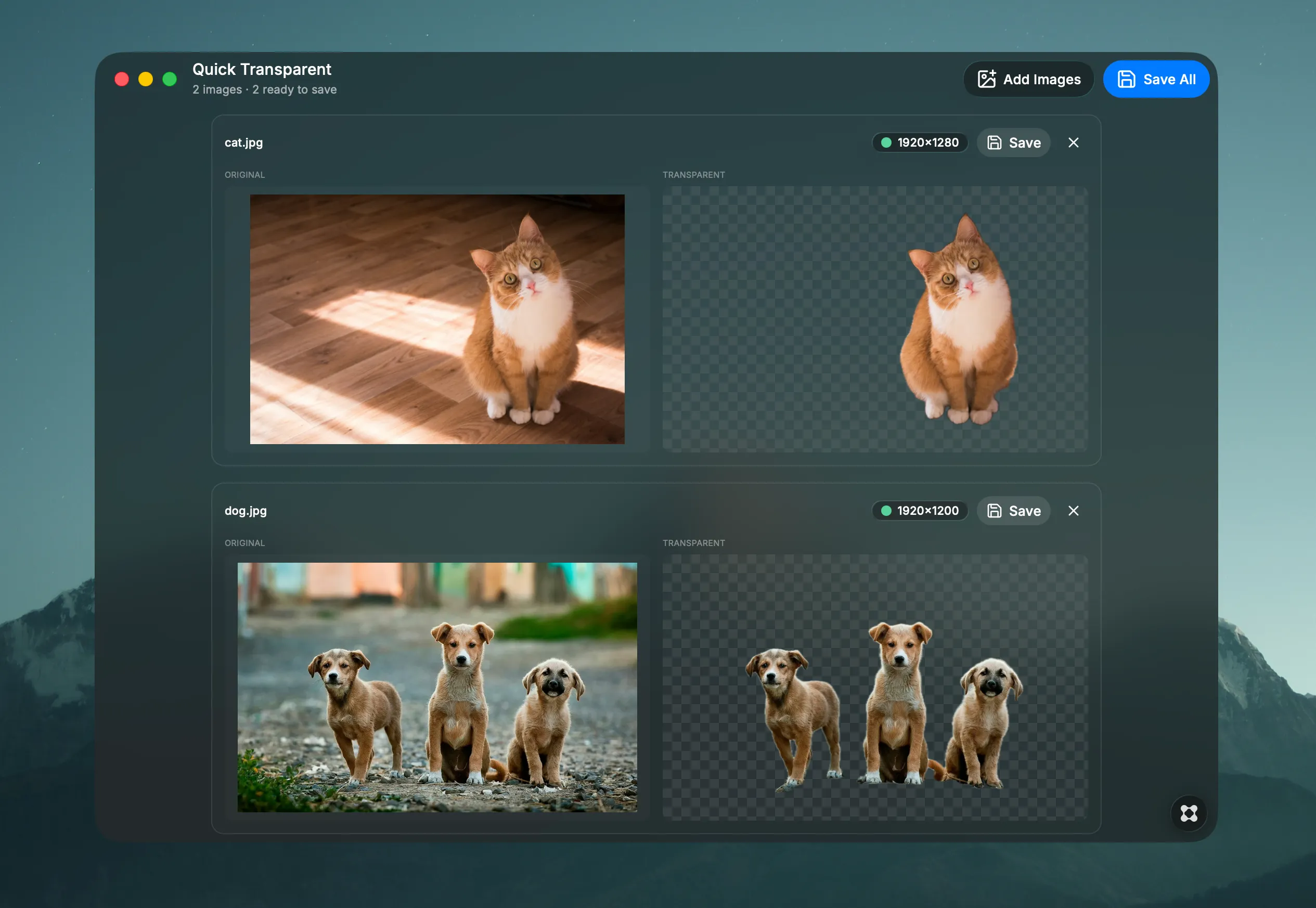This screenshot has height=908, width=1316.
Task: Click the cat.jpg file name
Action: (x=243, y=143)
